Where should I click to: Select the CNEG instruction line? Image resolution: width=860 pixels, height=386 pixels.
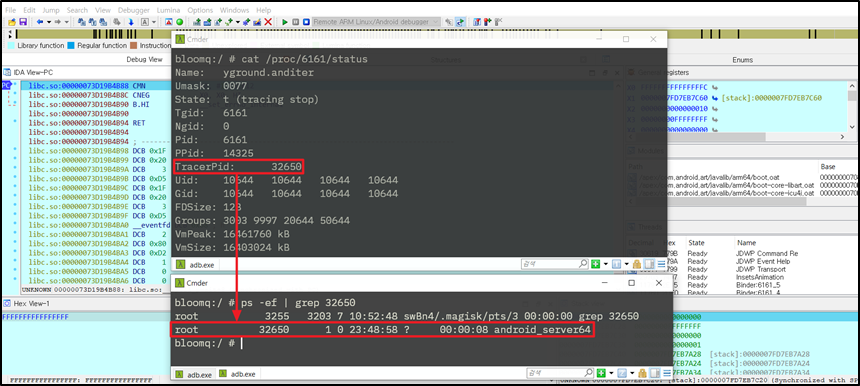click(96, 95)
